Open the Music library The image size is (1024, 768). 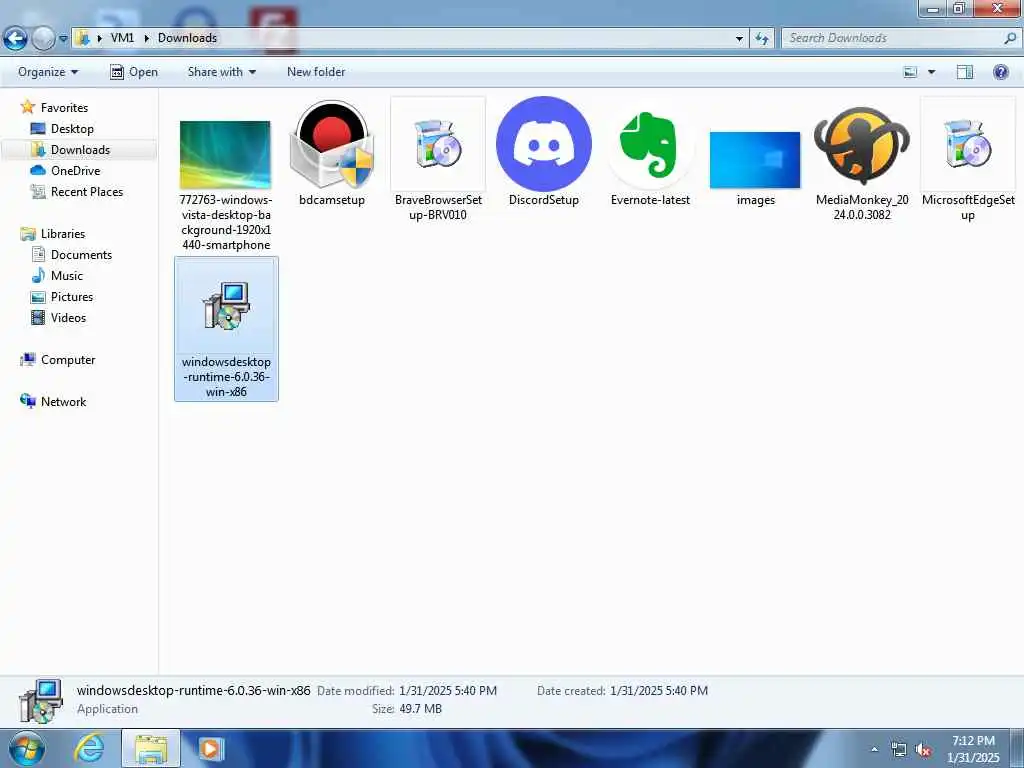(x=57, y=276)
